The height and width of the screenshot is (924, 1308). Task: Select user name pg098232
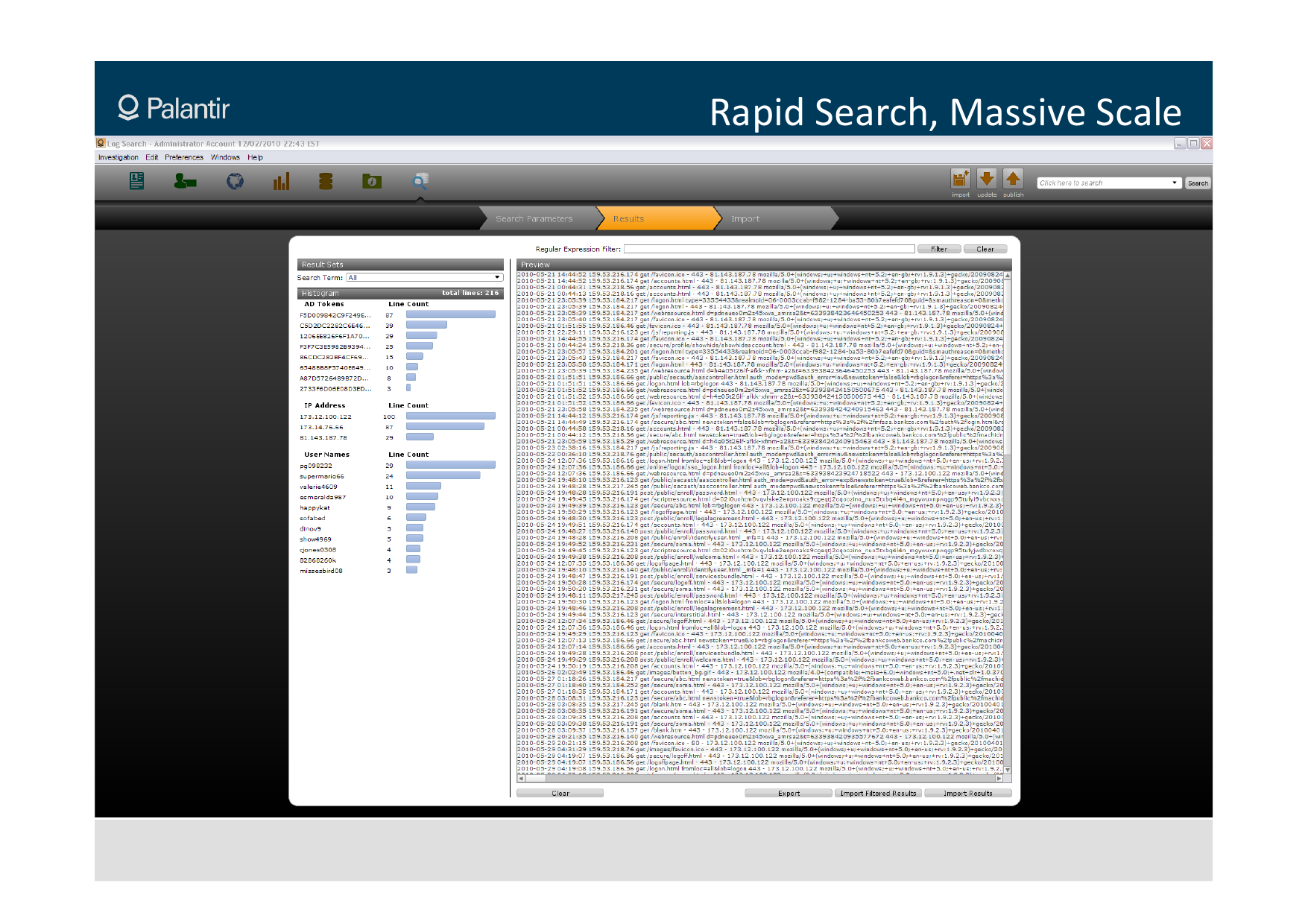(x=316, y=466)
